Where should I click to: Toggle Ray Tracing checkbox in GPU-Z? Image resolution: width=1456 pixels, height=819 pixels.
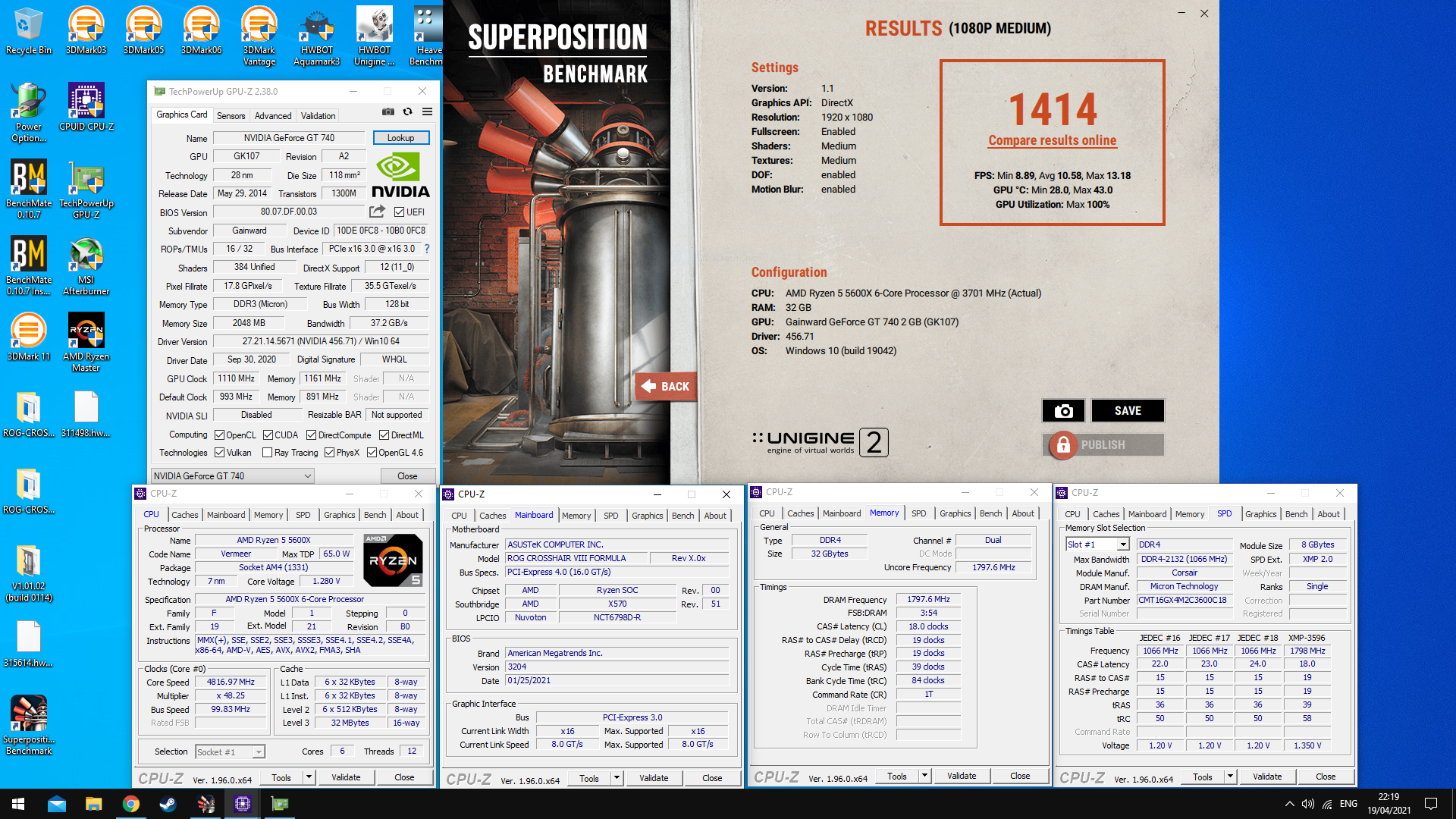click(x=268, y=453)
